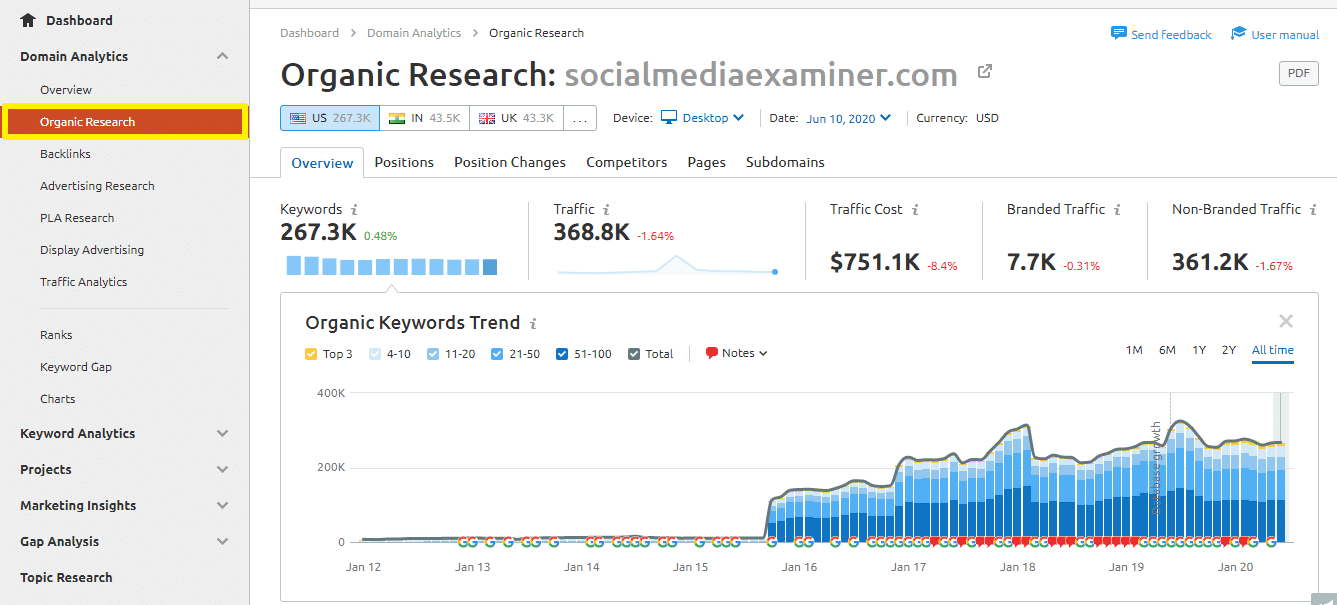Open Advertising Research in the sidebar

97,186
